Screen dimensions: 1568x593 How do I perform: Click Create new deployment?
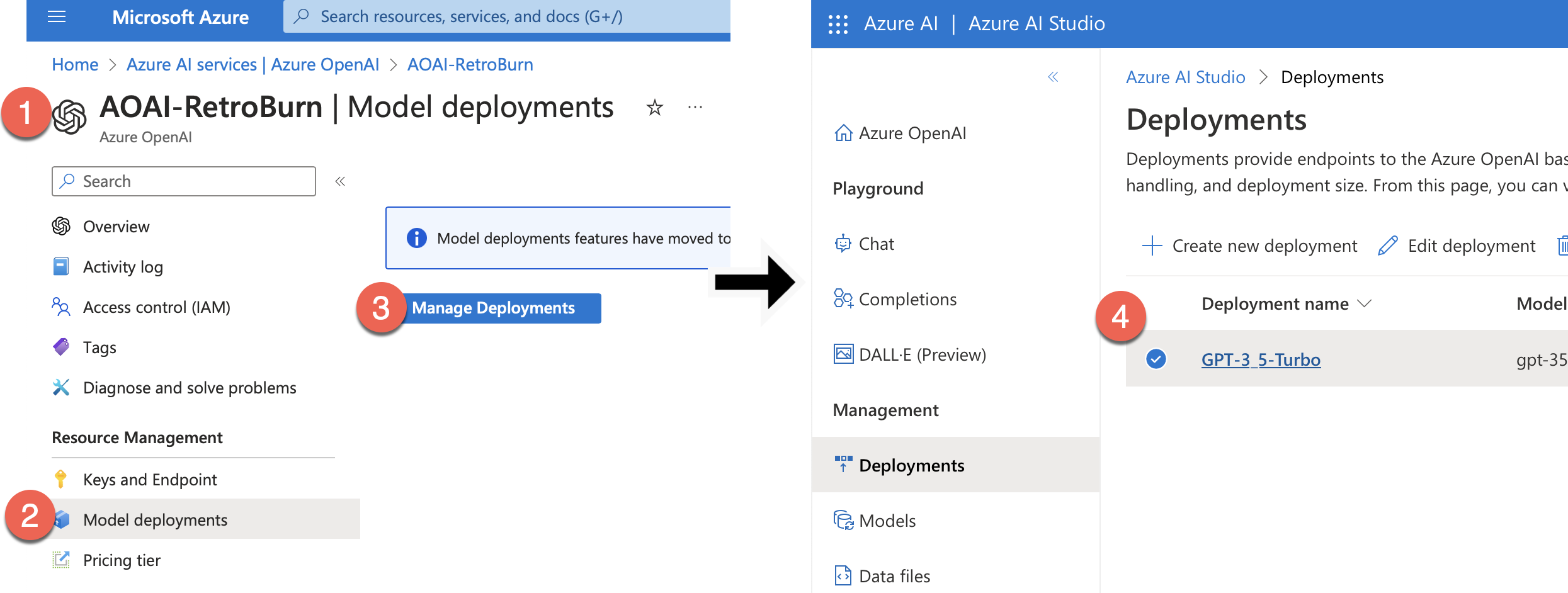(1250, 246)
